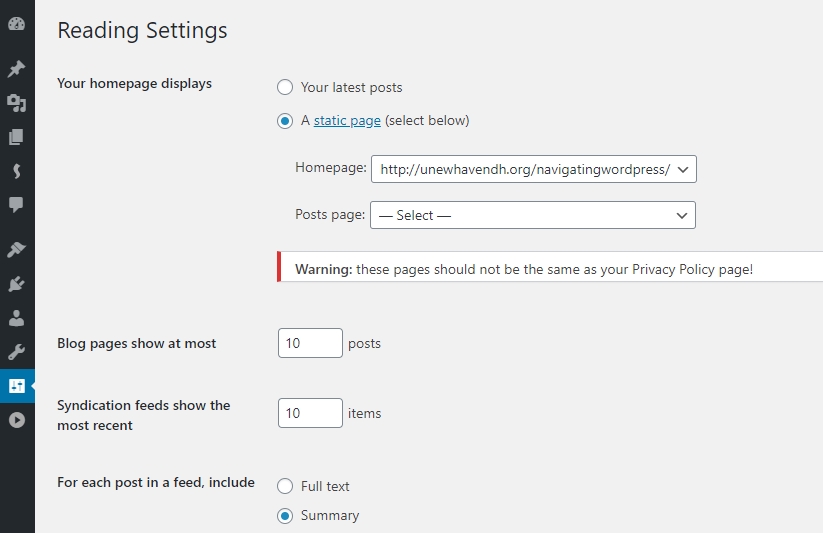
Task: Open Posts via the pushpin icon
Action: tap(16, 69)
